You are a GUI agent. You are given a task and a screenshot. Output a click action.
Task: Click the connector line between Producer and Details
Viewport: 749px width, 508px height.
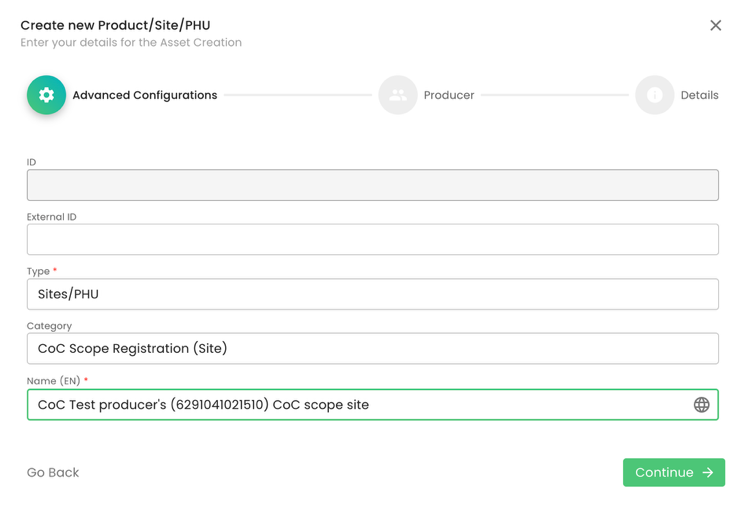tap(554, 95)
